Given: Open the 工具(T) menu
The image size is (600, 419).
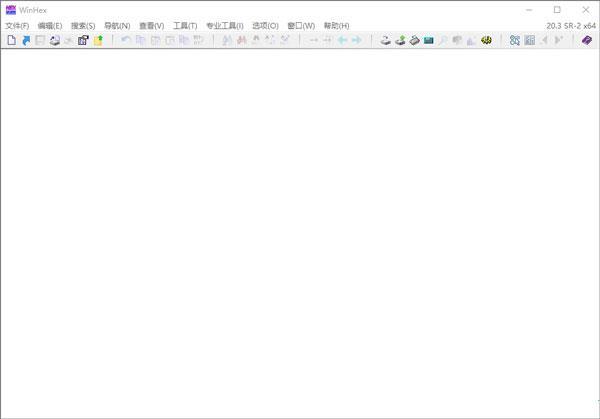Looking at the screenshot, I should [185, 25].
